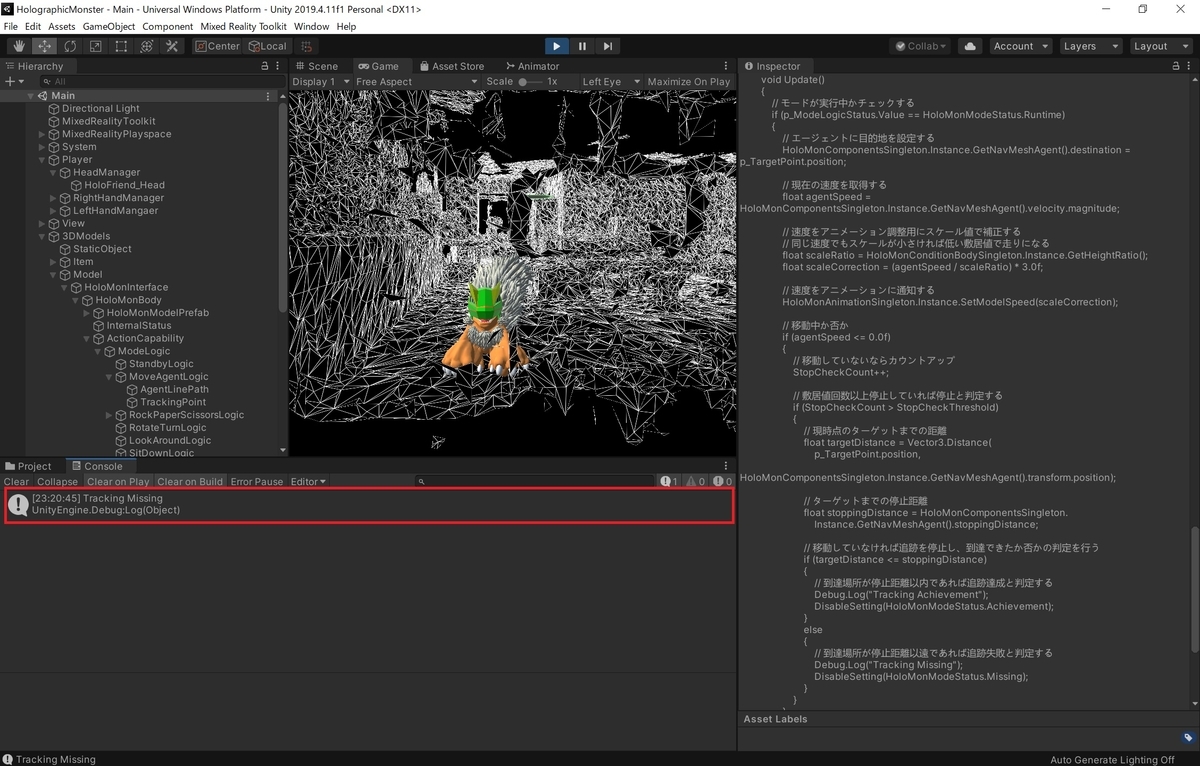
Task: Step one frame forward
Action: pyautogui.click(x=607, y=46)
